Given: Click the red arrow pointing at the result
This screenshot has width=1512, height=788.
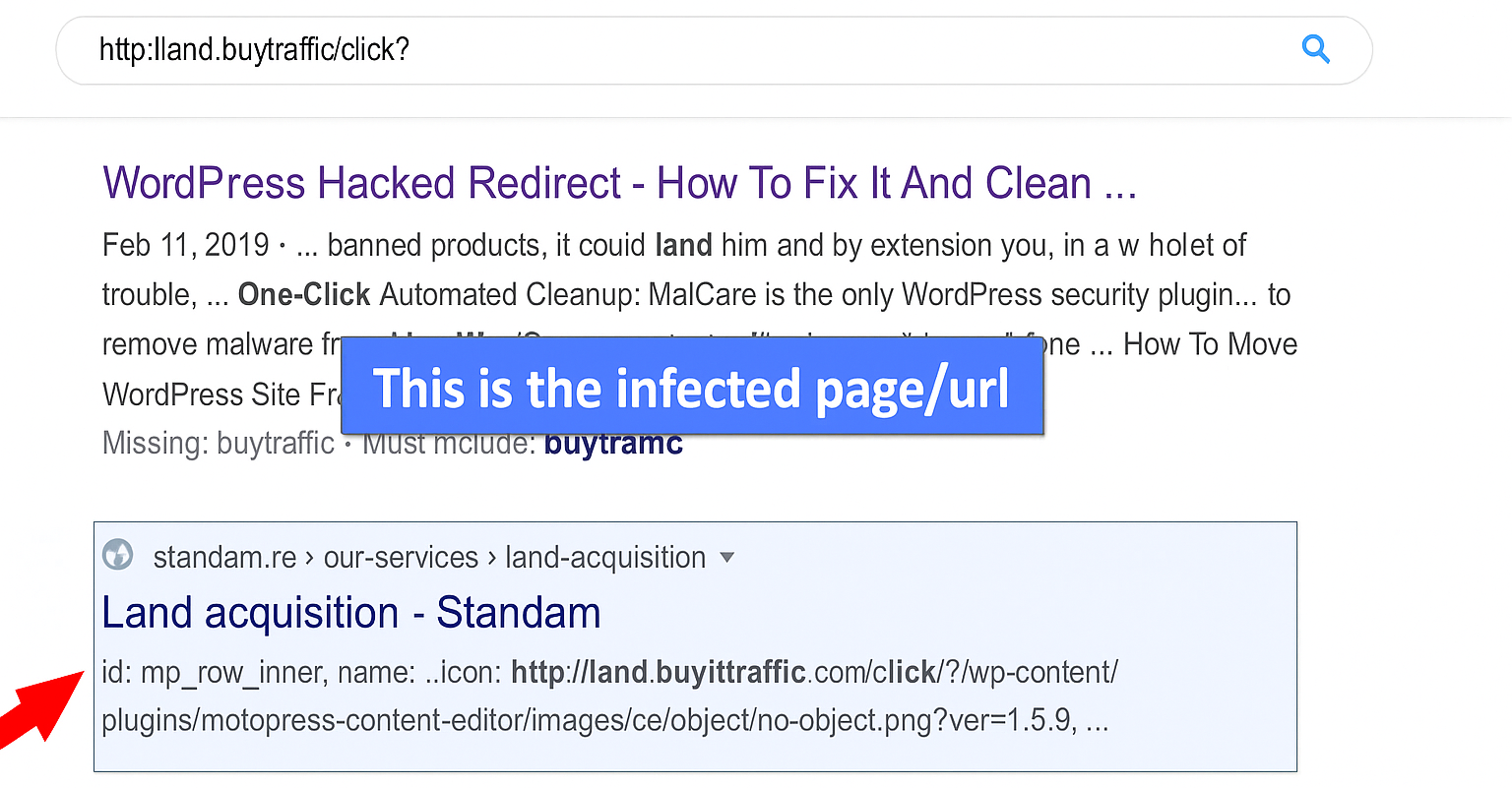Looking at the screenshot, I should [x=37, y=710].
